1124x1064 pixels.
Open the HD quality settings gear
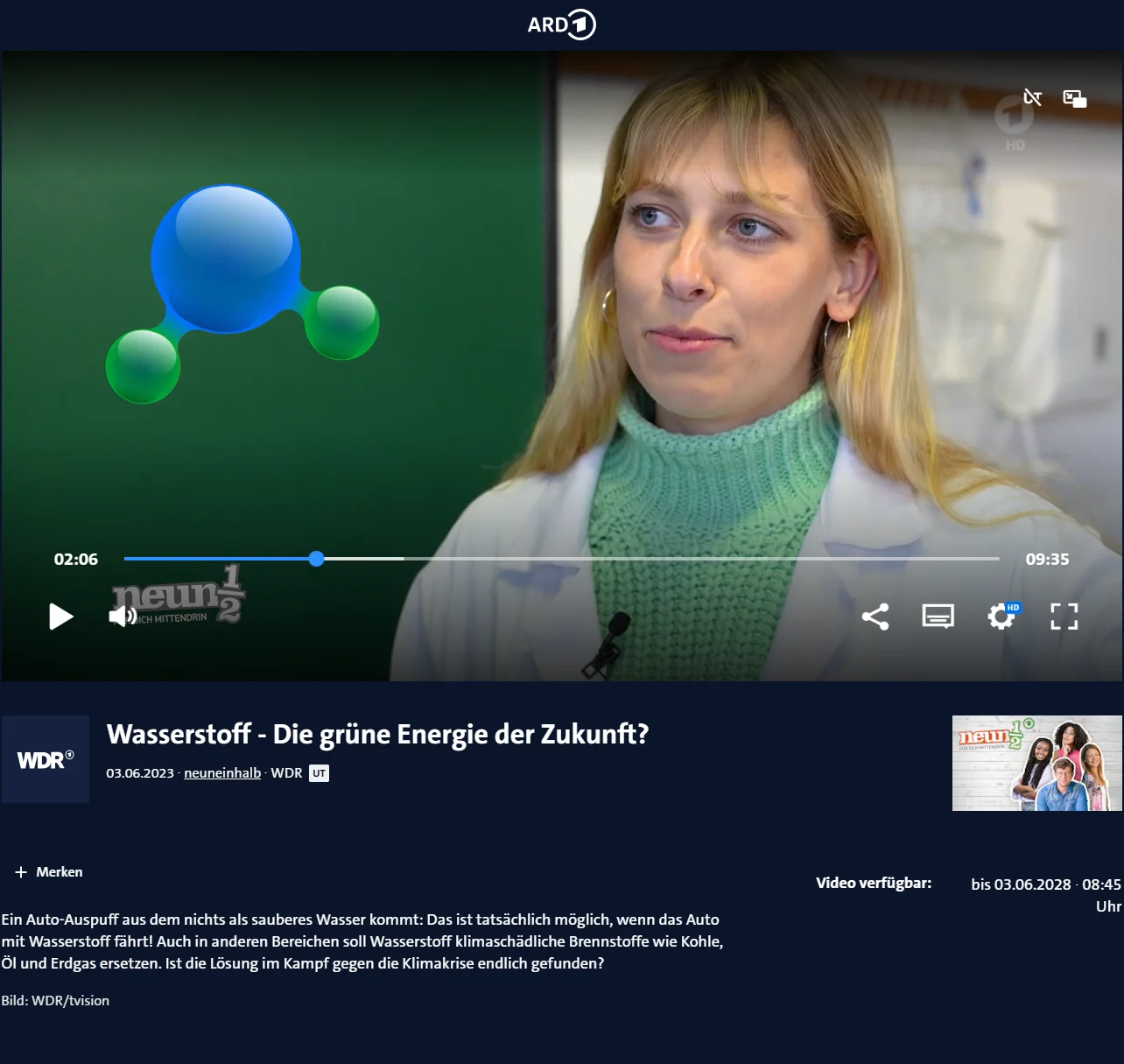(x=1001, y=617)
